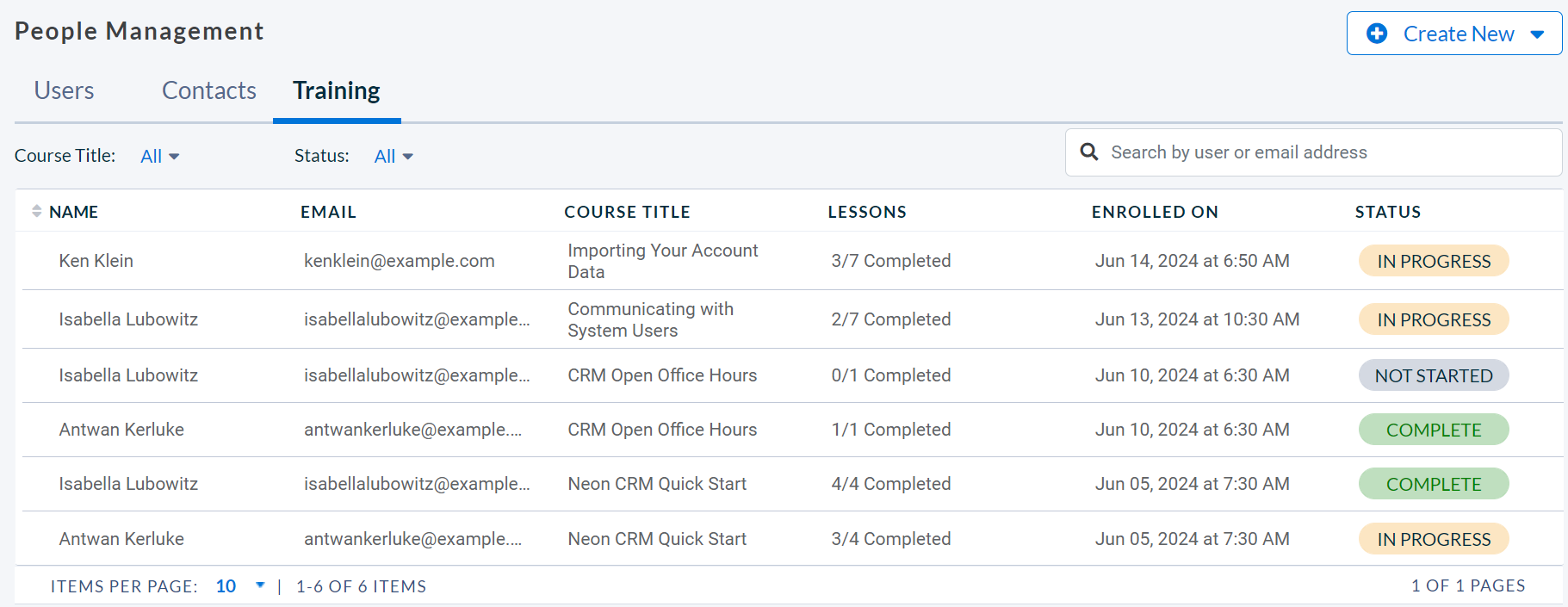
Task: Expand the Course Title All filter
Action: coord(160,156)
